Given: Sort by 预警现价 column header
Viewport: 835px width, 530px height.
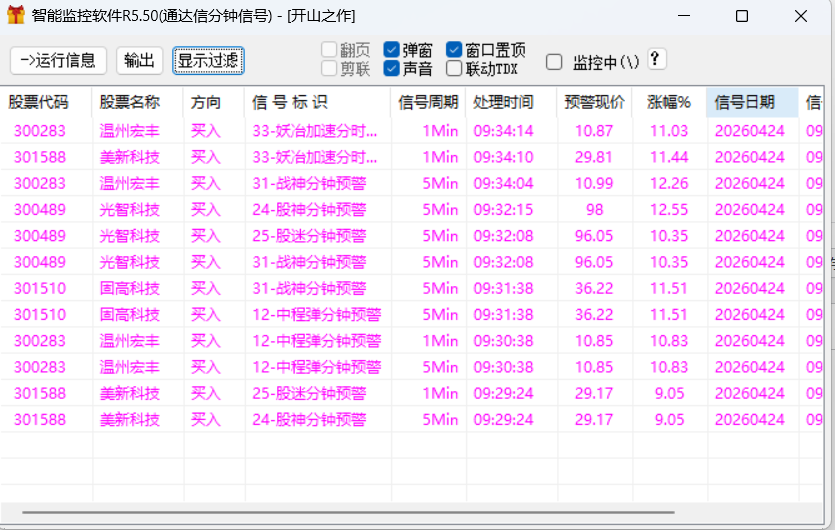Looking at the screenshot, I should pos(595,102).
